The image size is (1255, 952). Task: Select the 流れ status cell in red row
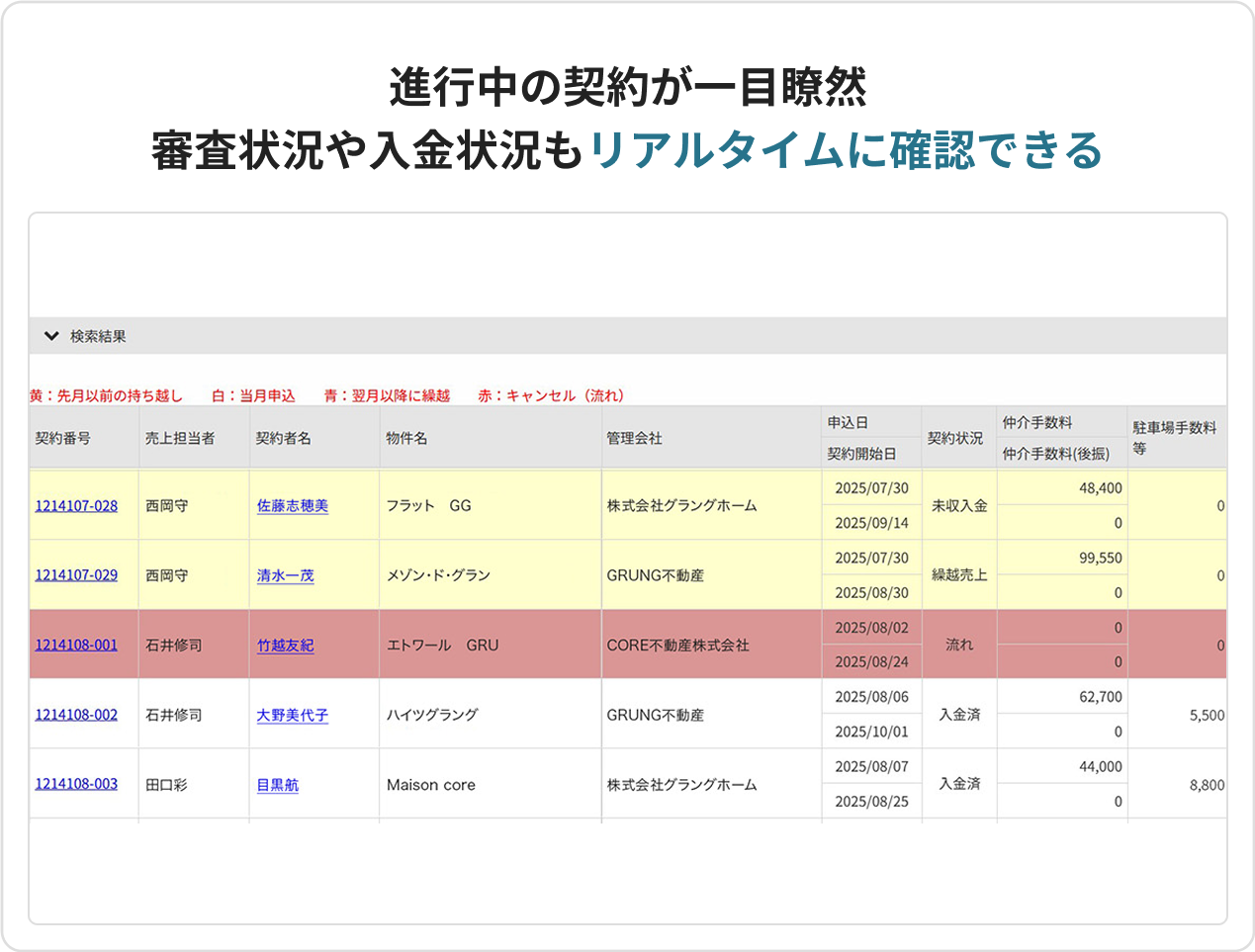point(958,645)
